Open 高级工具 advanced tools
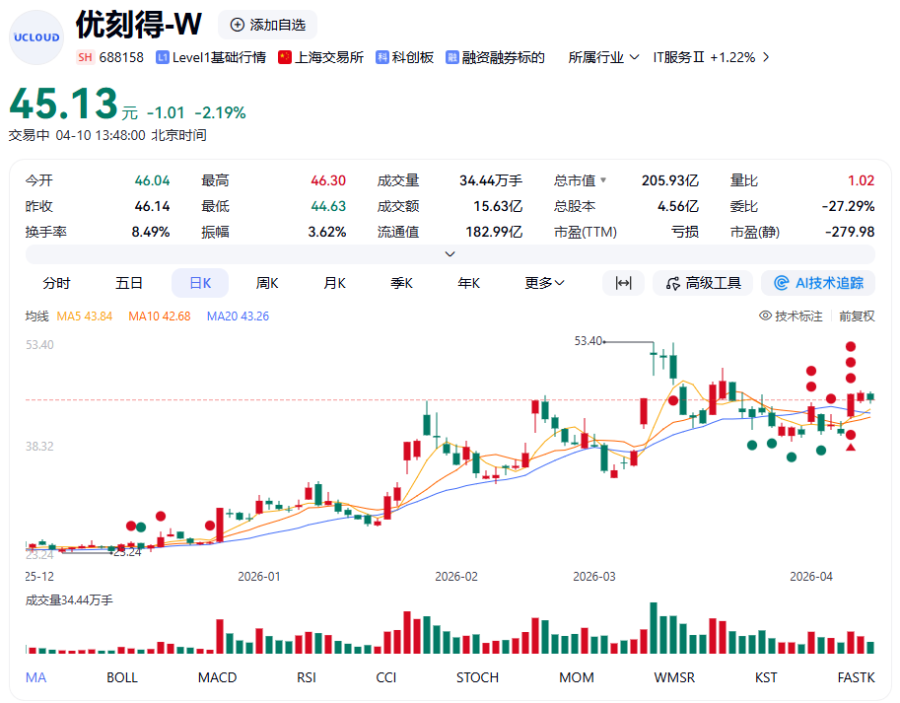Image resolution: width=900 pixels, height=703 pixels. (703, 283)
